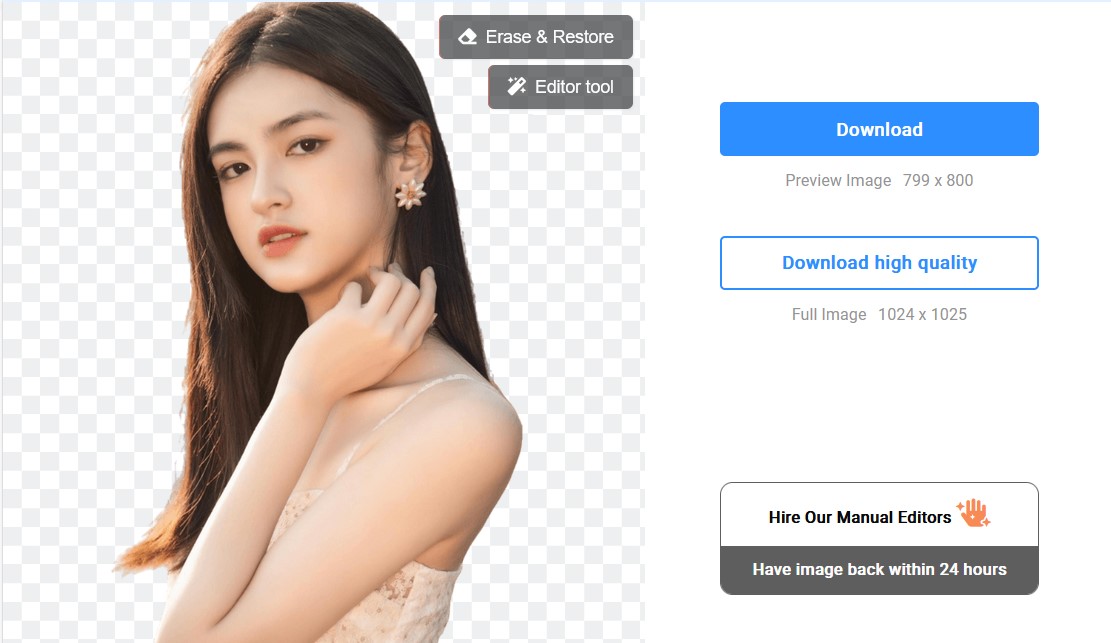Image resolution: width=1111 pixels, height=643 pixels.
Task: Select the blue Download button
Action: pos(879,129)
